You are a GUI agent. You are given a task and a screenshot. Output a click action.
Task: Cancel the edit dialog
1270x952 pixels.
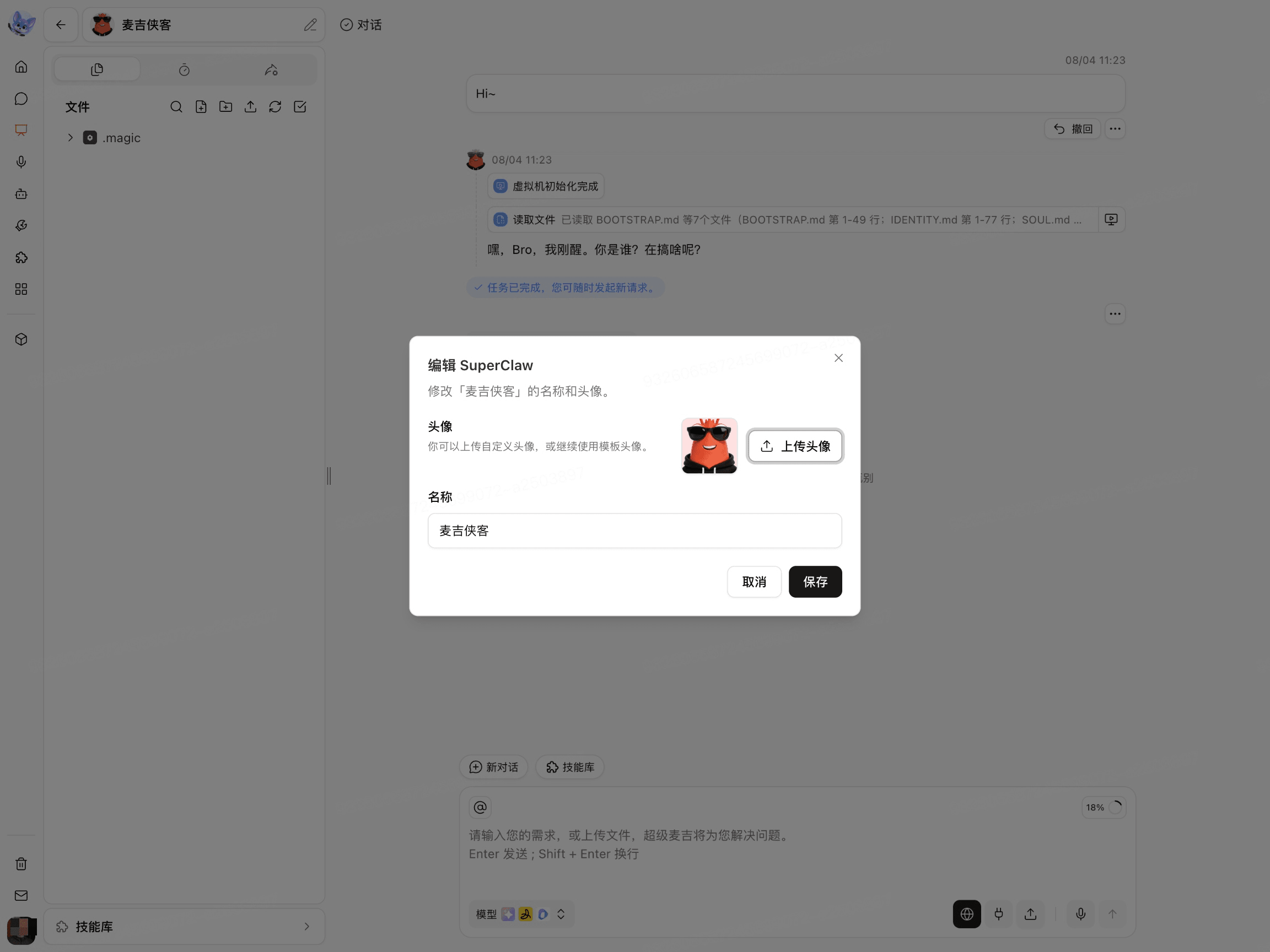click(x=754, y=581)
